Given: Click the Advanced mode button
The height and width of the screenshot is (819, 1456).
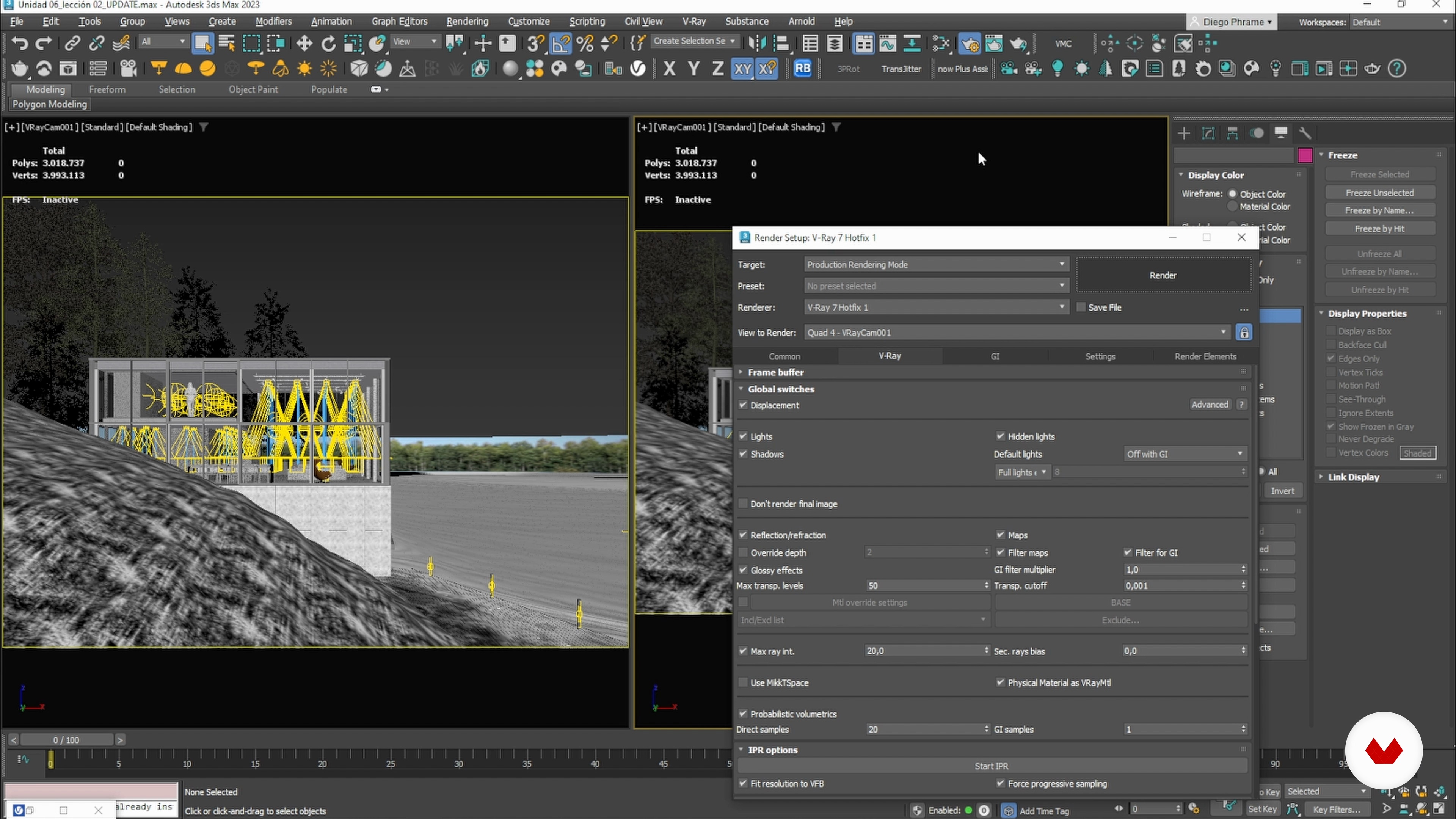Looking at the screenshot, I should [x=1210, y=405].
